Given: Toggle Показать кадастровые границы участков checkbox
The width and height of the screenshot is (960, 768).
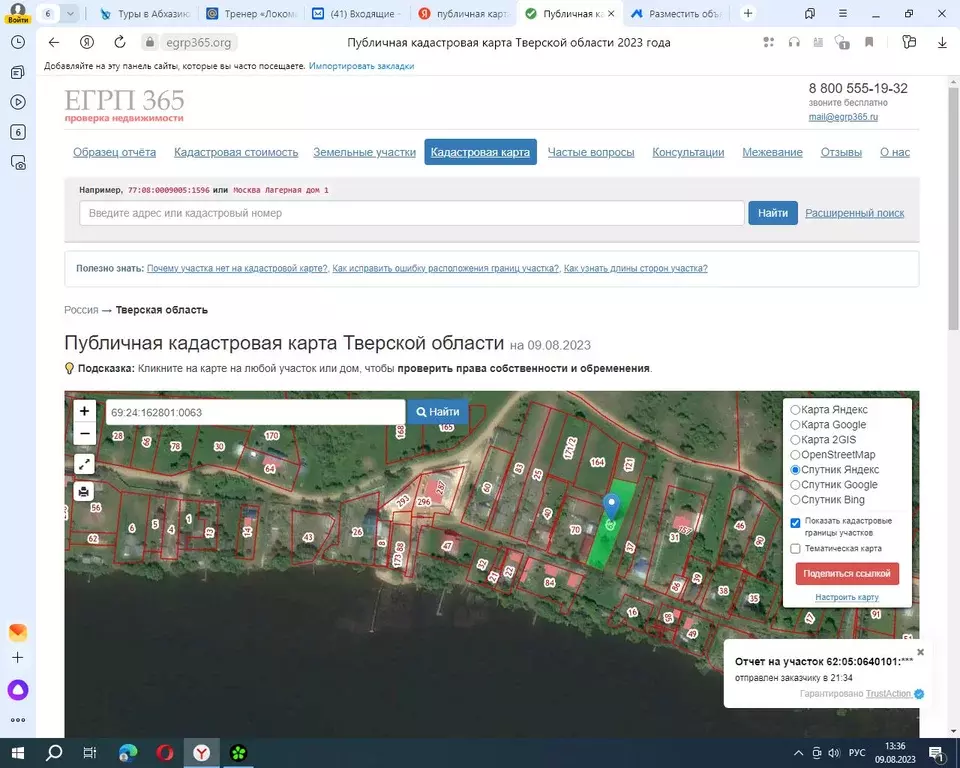Looking at the screenshot, I should click(x=796, y=522).
